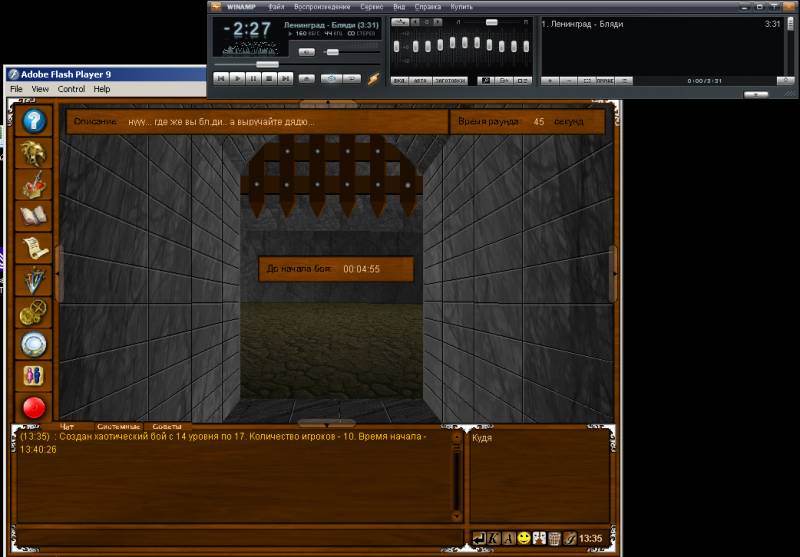Click the Winamp lightning bolt icon

[x=374, y=79]
